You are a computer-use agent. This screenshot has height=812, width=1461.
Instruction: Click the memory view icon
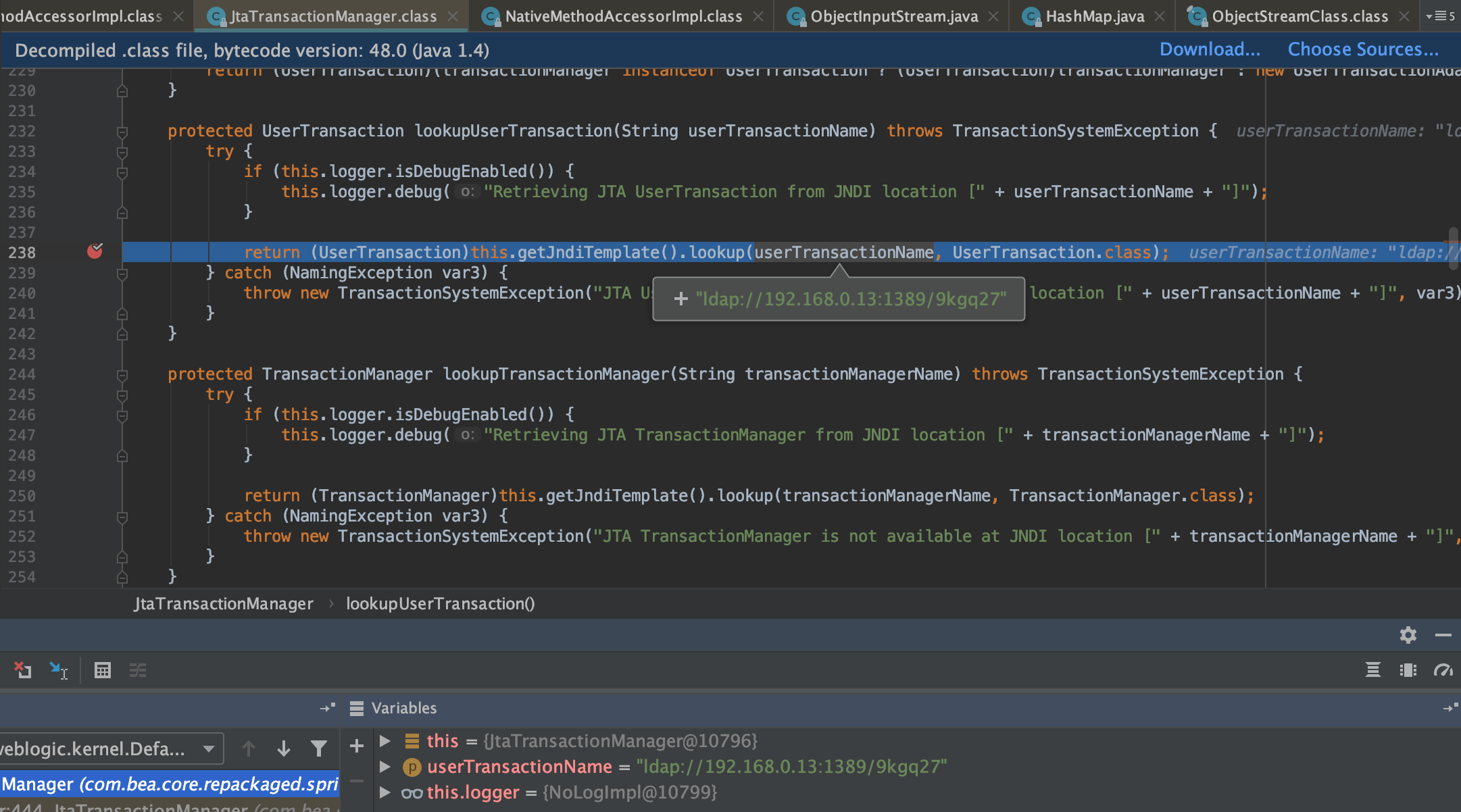pyautogui.click(x=1408, y=670)
